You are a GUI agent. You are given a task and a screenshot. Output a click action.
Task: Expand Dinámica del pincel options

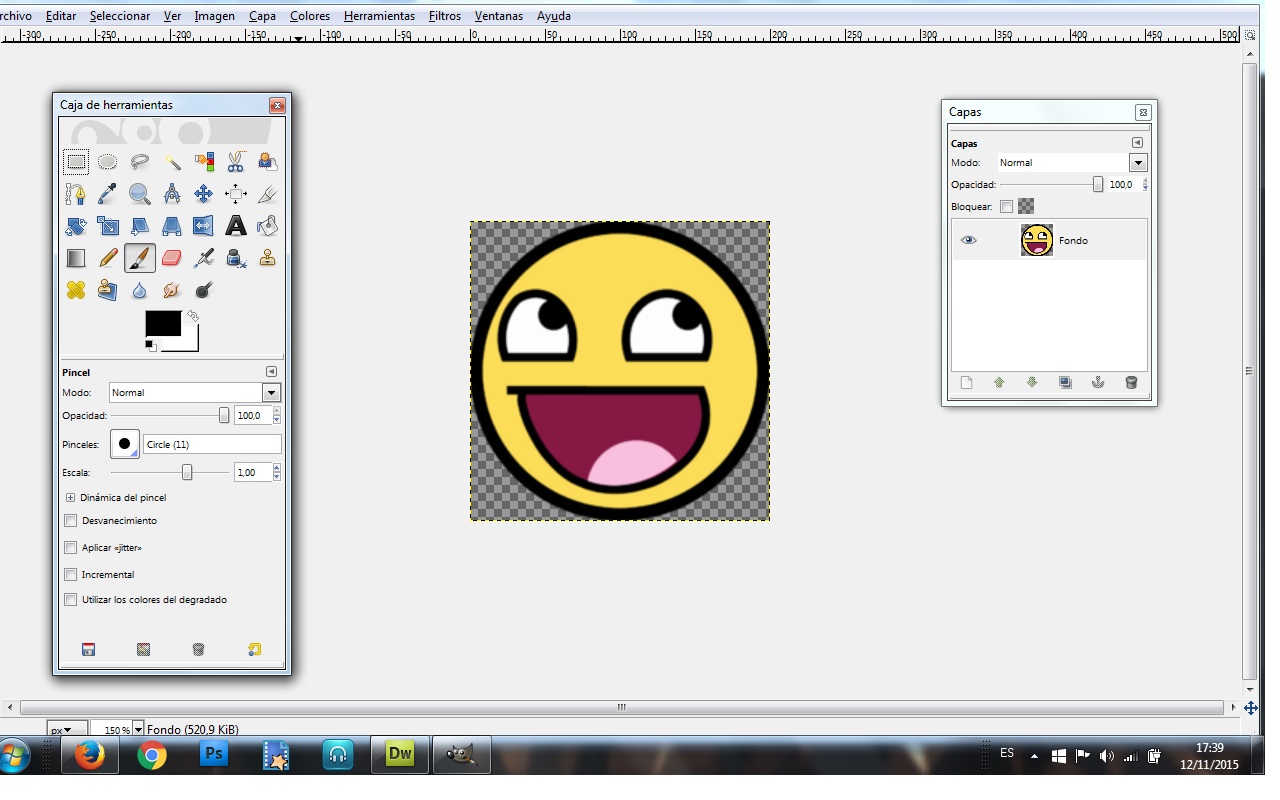(71, 497)
